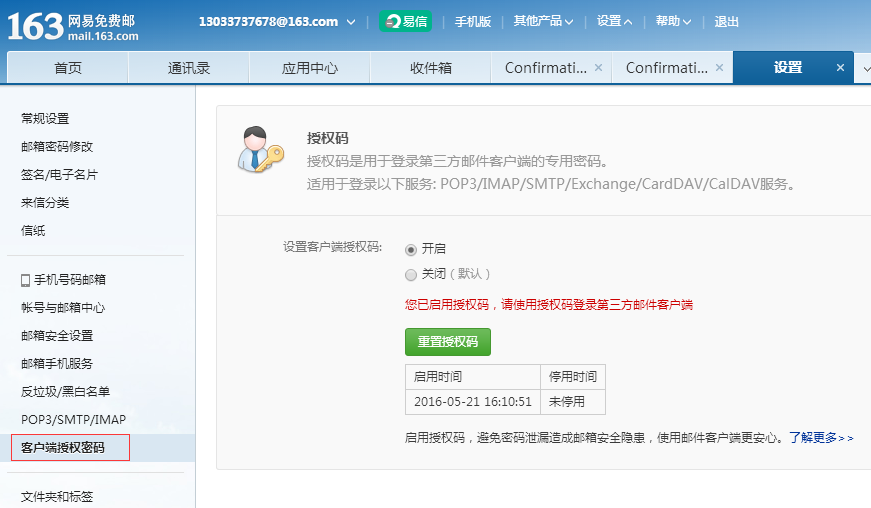Open 来信分类 settings
Screen dimensions: 871x508
pos(45,203)
